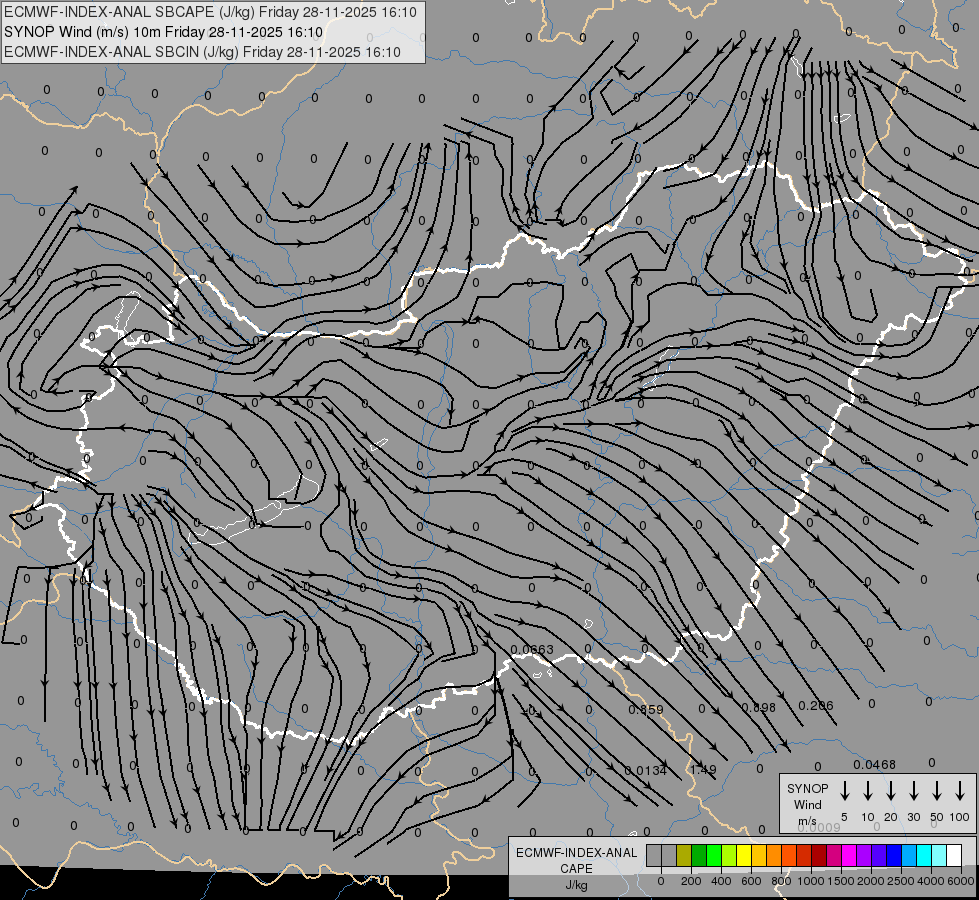The height and width of the screenshot is (900, 979).
Task: Pick the white CAPE swatch at 6000
Action: 955,855
